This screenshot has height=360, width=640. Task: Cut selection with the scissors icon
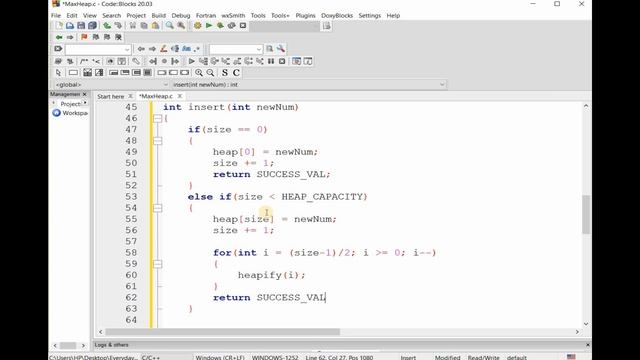(133, 26)
